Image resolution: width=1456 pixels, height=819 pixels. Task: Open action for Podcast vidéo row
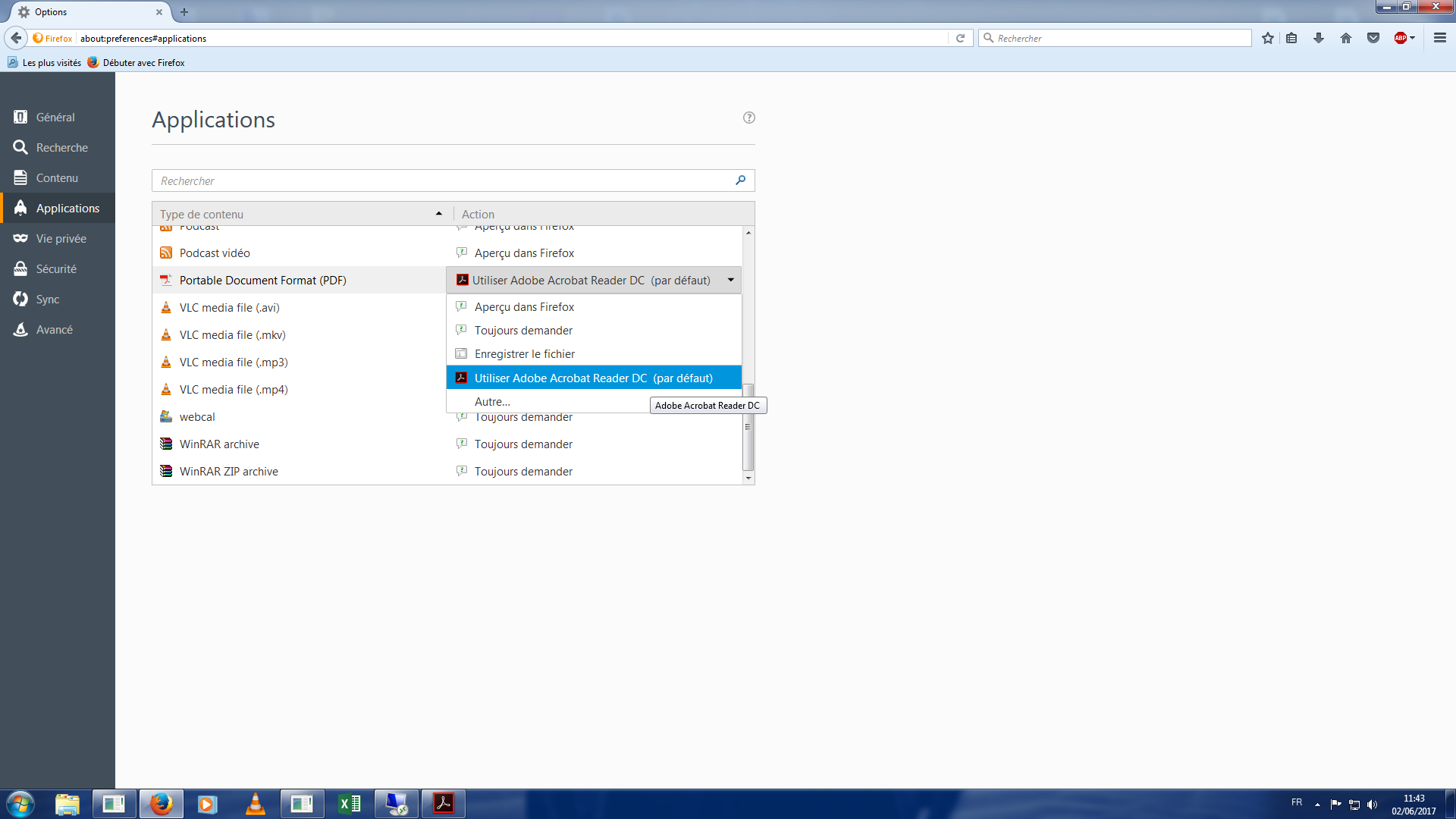(x=594, y=253)
